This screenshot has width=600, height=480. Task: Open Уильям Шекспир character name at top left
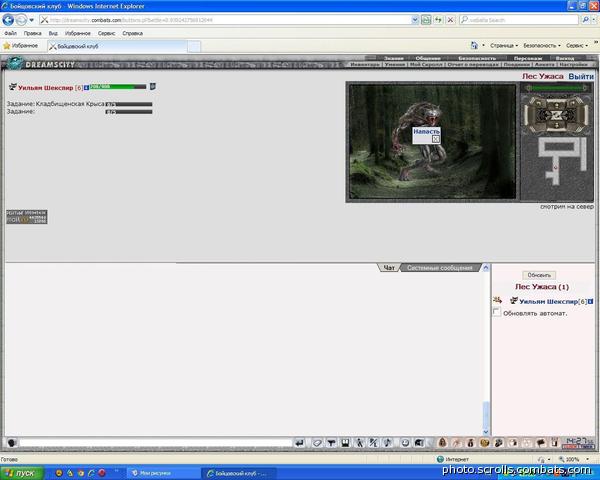[x=45, y=88]
